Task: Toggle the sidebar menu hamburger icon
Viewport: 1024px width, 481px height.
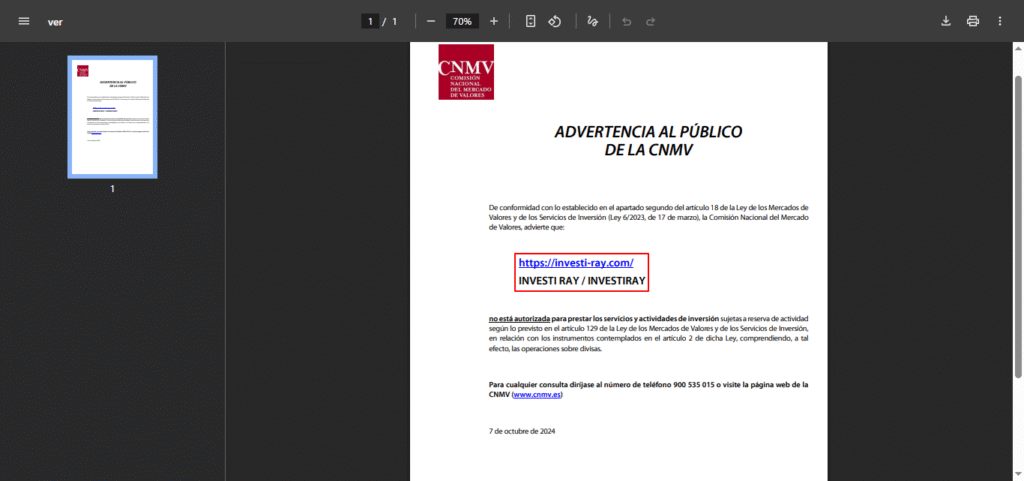Action: (x=24, y=22)
